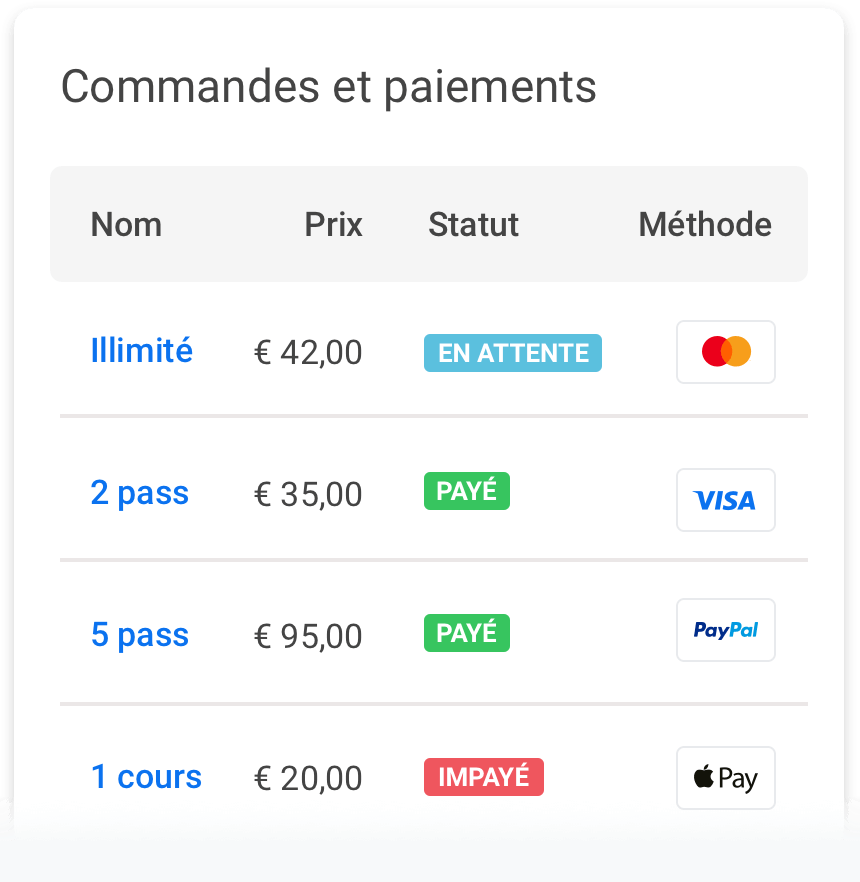Screen dimensions: 860x882
Task: Click the € 42,00 price
Action: coord(308,353)
